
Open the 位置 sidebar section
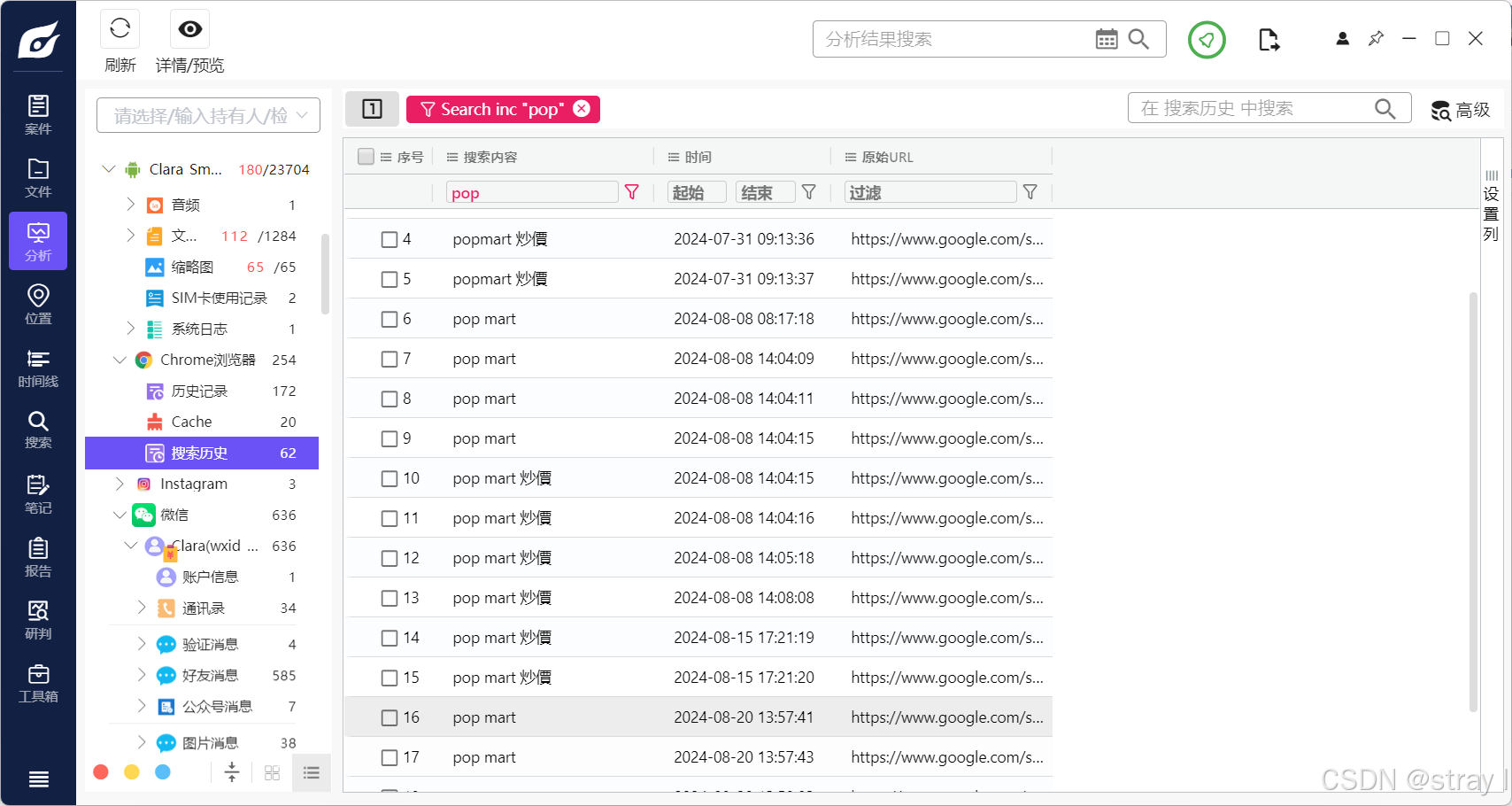pos(38,304)
